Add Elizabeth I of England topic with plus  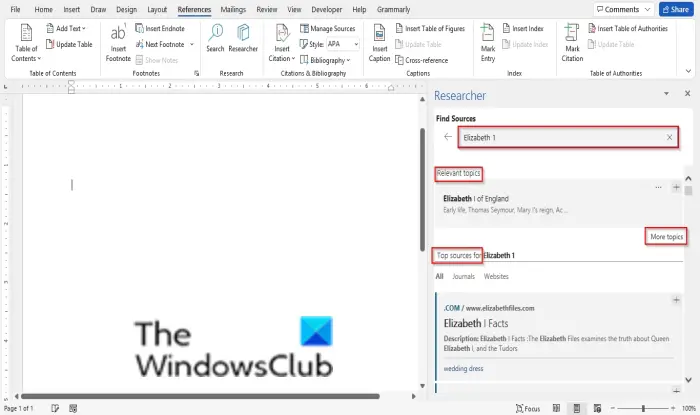pyautogui.click(x=676, y=187)
